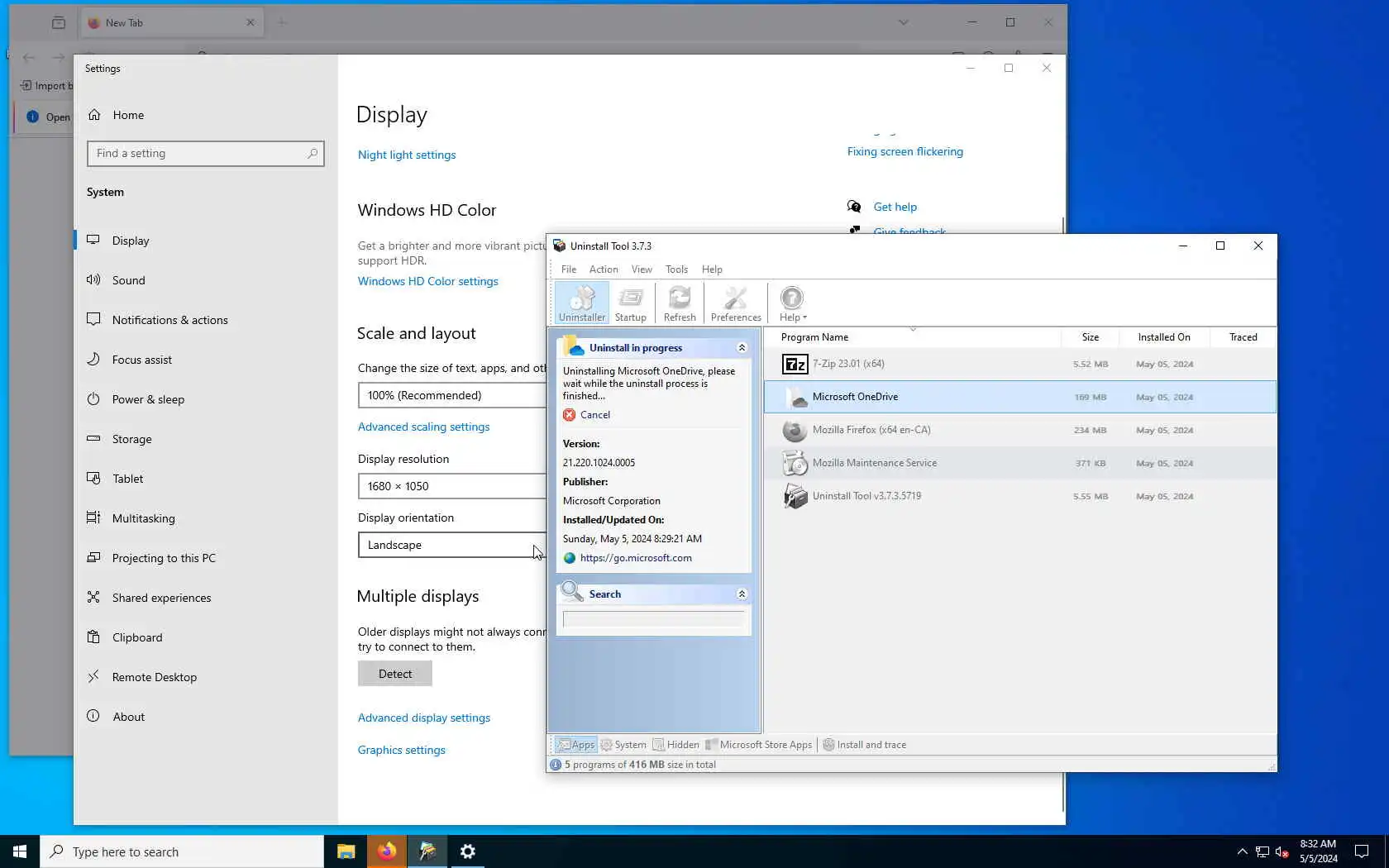Click the taskbar Type here to search box
This screenshot has height=868, width=1389.
pos(182,851)
